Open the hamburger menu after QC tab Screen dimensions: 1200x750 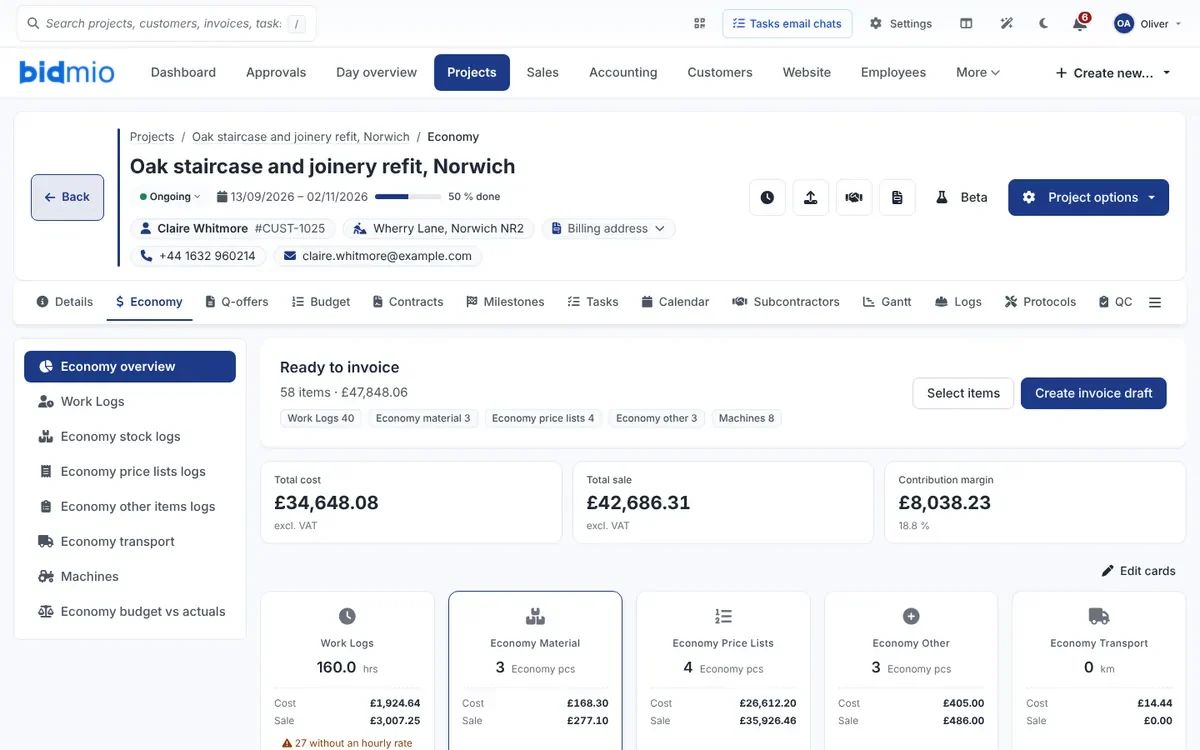tap(1155, 302)
